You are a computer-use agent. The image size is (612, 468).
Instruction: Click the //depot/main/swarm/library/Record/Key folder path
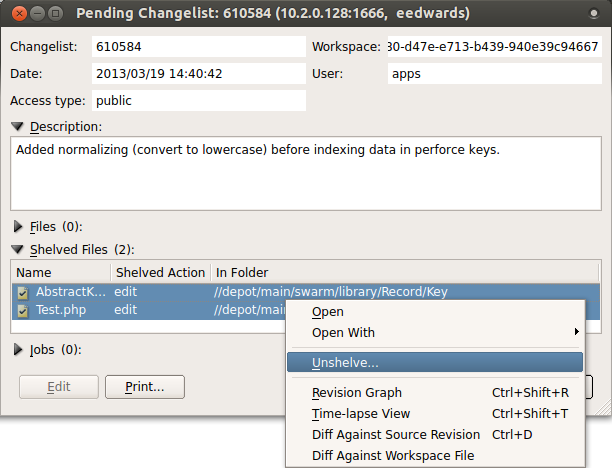331,292
